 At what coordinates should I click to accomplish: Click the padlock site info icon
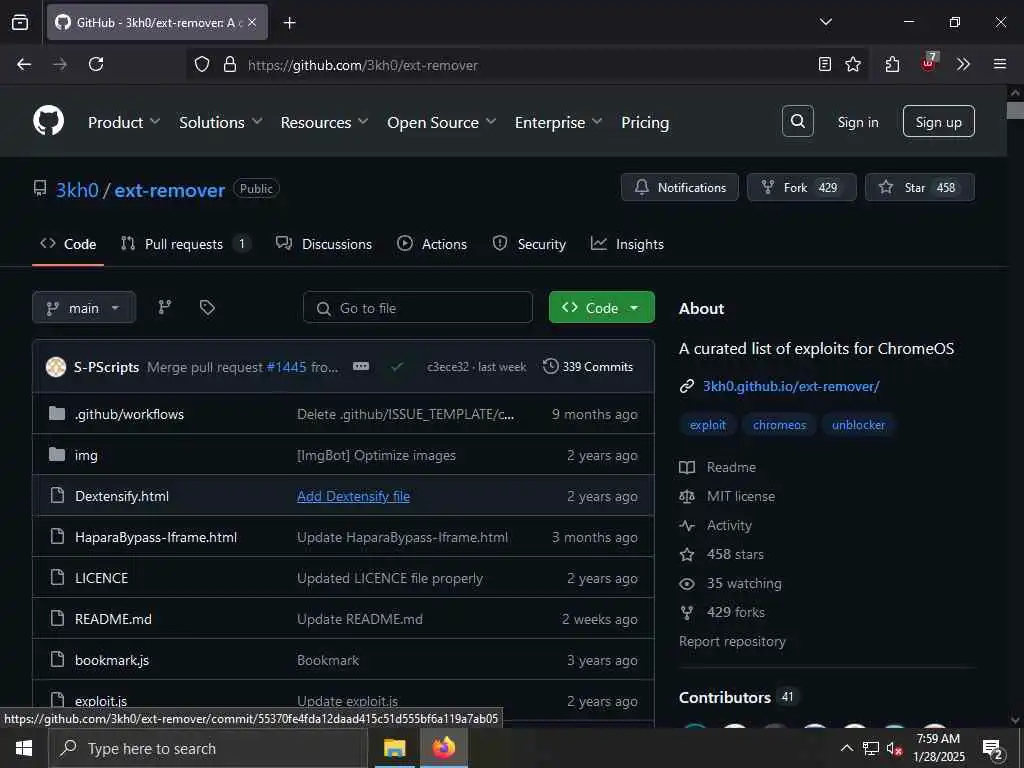(230, 65)
